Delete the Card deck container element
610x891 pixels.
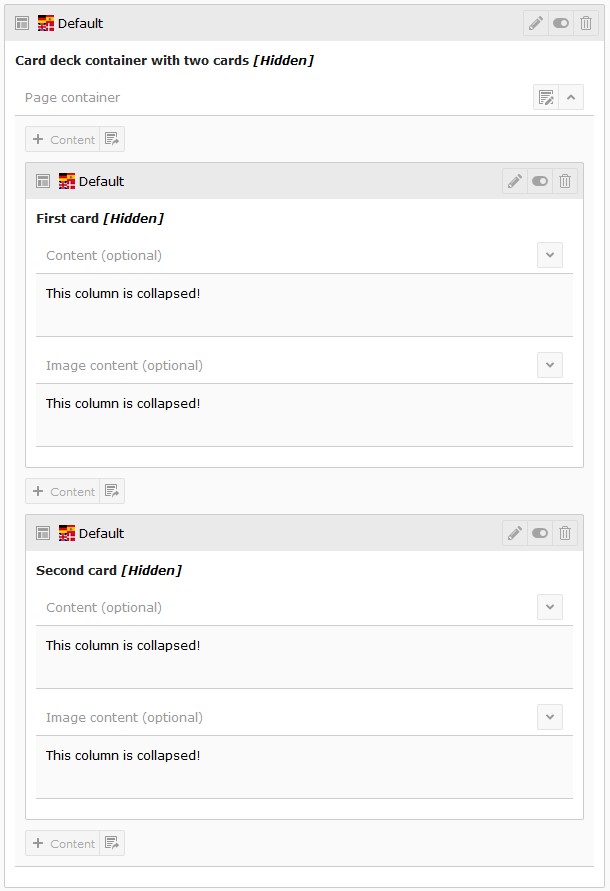tap(587, 23)
